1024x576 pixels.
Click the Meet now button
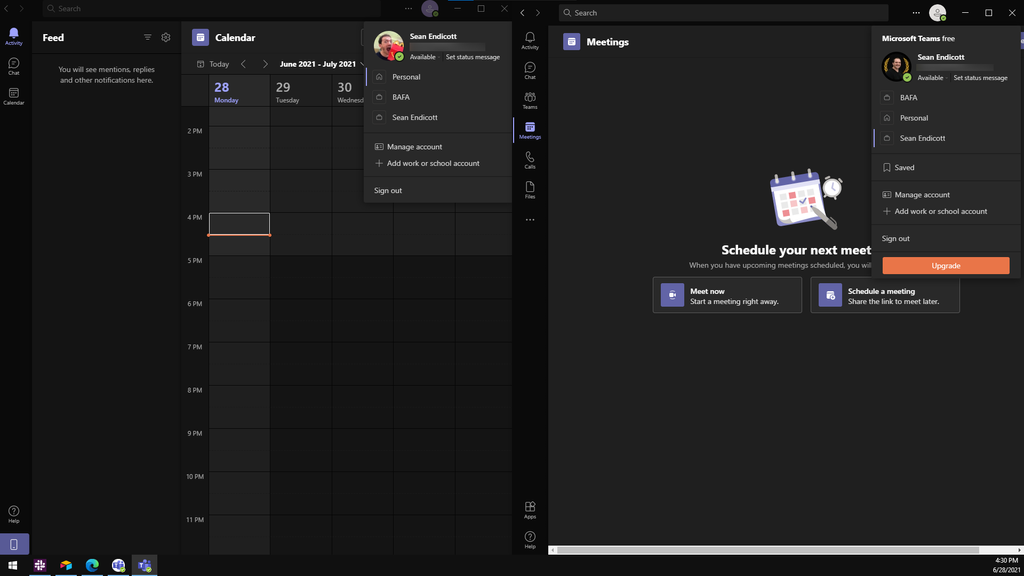coord(727,295)
